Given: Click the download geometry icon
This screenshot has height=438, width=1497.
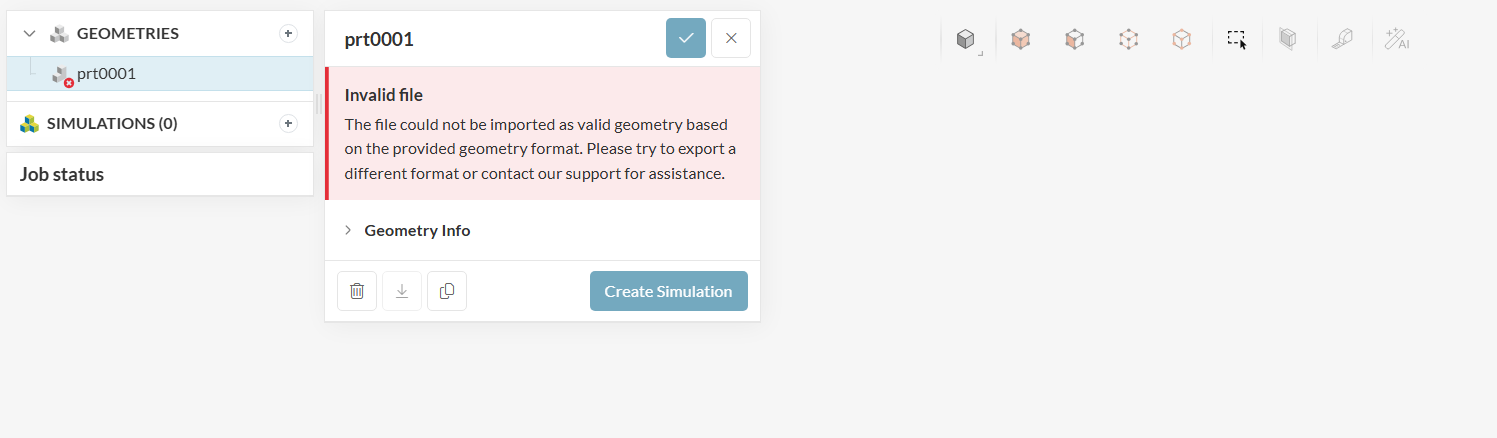Looking at the screenshot, I should click(402, 291).
